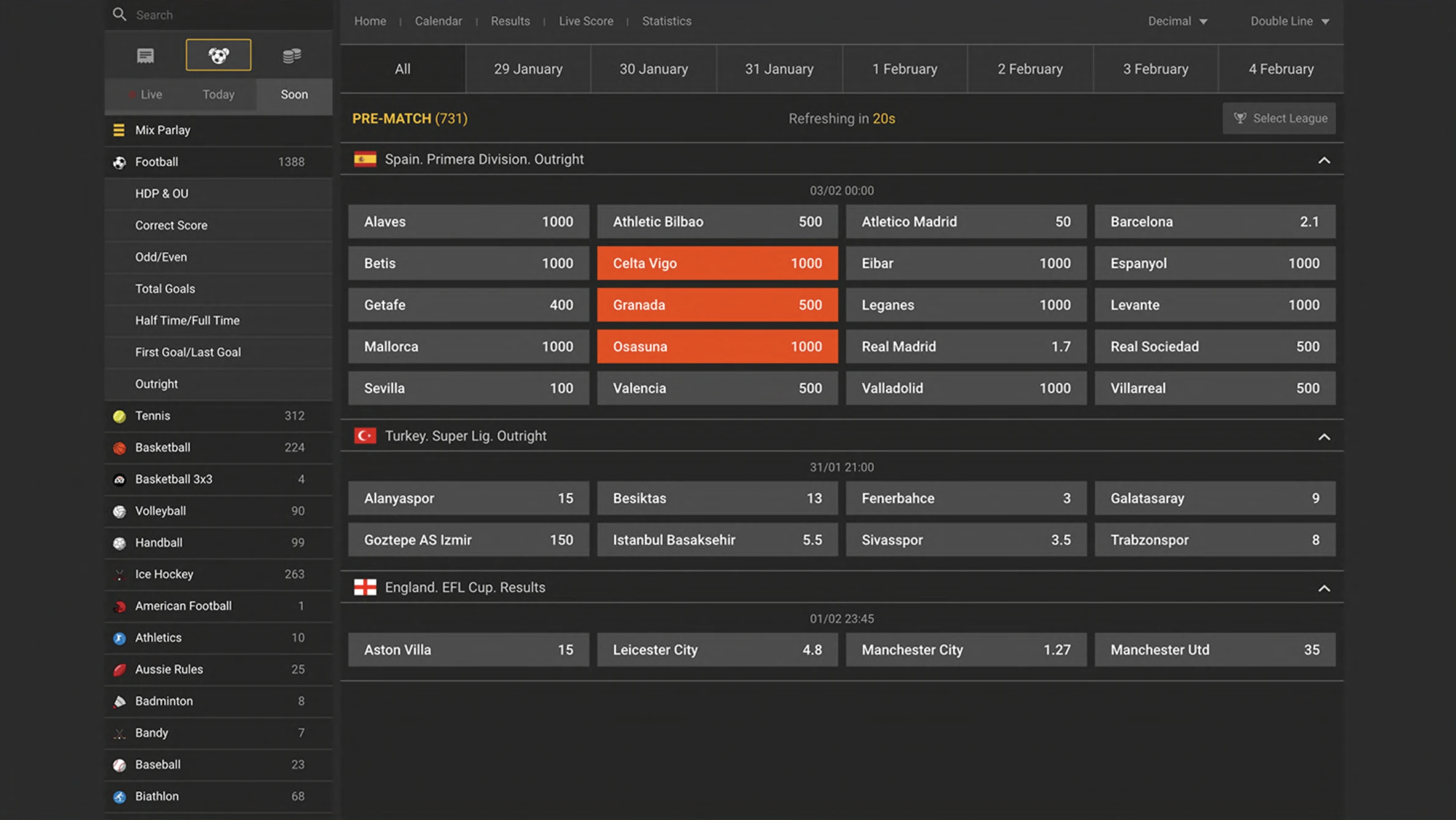The height and width of the screenshot is (820, 1456).
Task: Collapse the Football category in sidebar
Action: (218, 162)
